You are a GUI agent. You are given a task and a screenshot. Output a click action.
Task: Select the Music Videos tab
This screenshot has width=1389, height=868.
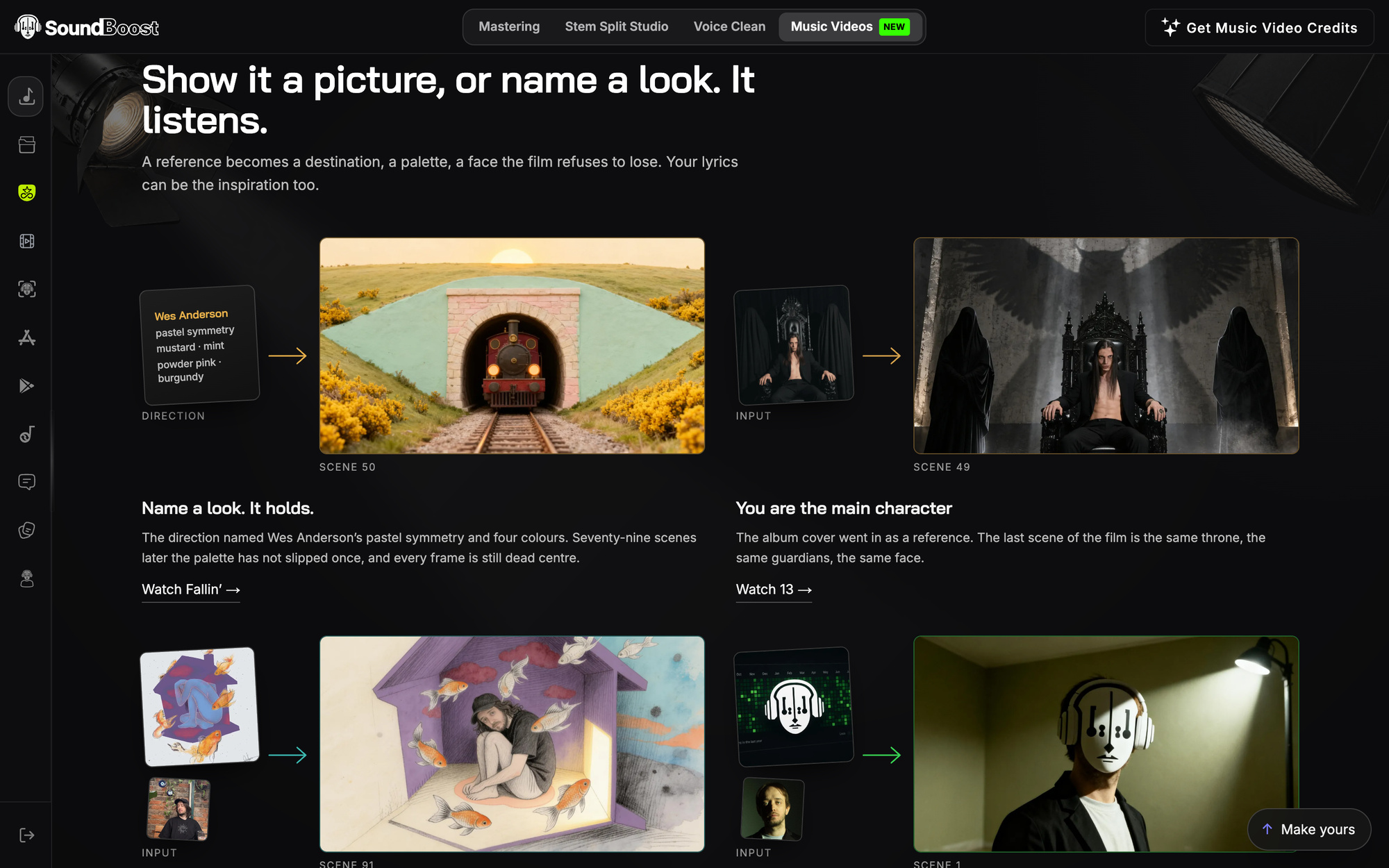tap(850, 26)
